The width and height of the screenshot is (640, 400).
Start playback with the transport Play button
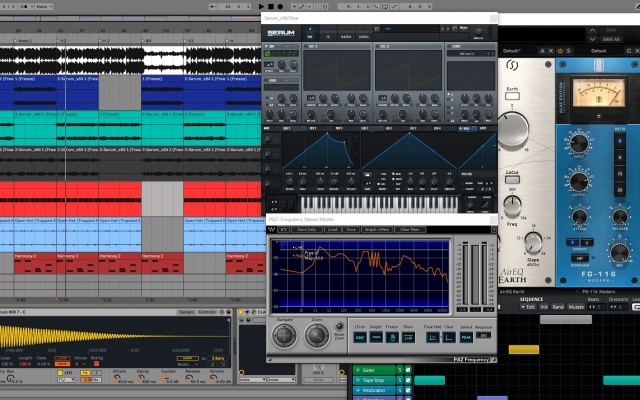261,7
